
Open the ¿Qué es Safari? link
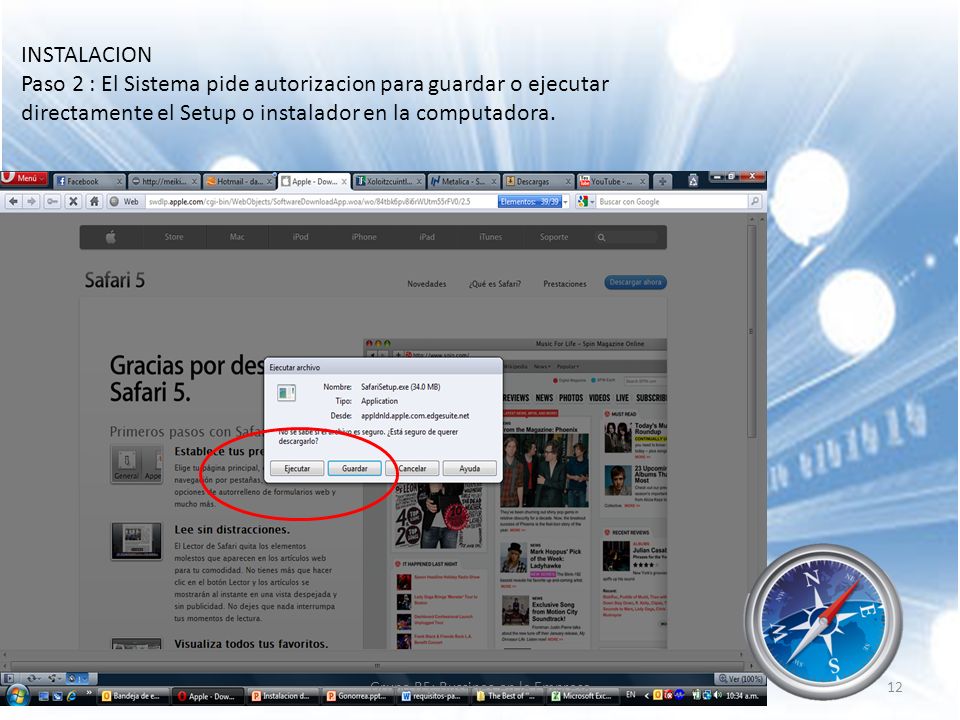click(x=495, y=284)
